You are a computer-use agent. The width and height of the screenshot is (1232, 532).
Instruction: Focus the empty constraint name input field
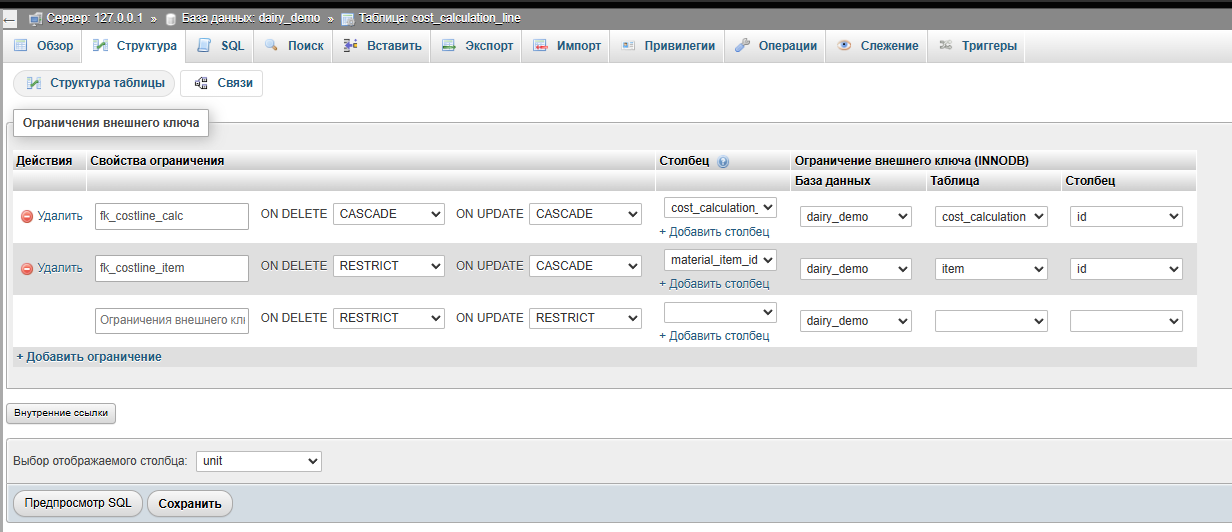pyautogui.click(x=172, y=320)
